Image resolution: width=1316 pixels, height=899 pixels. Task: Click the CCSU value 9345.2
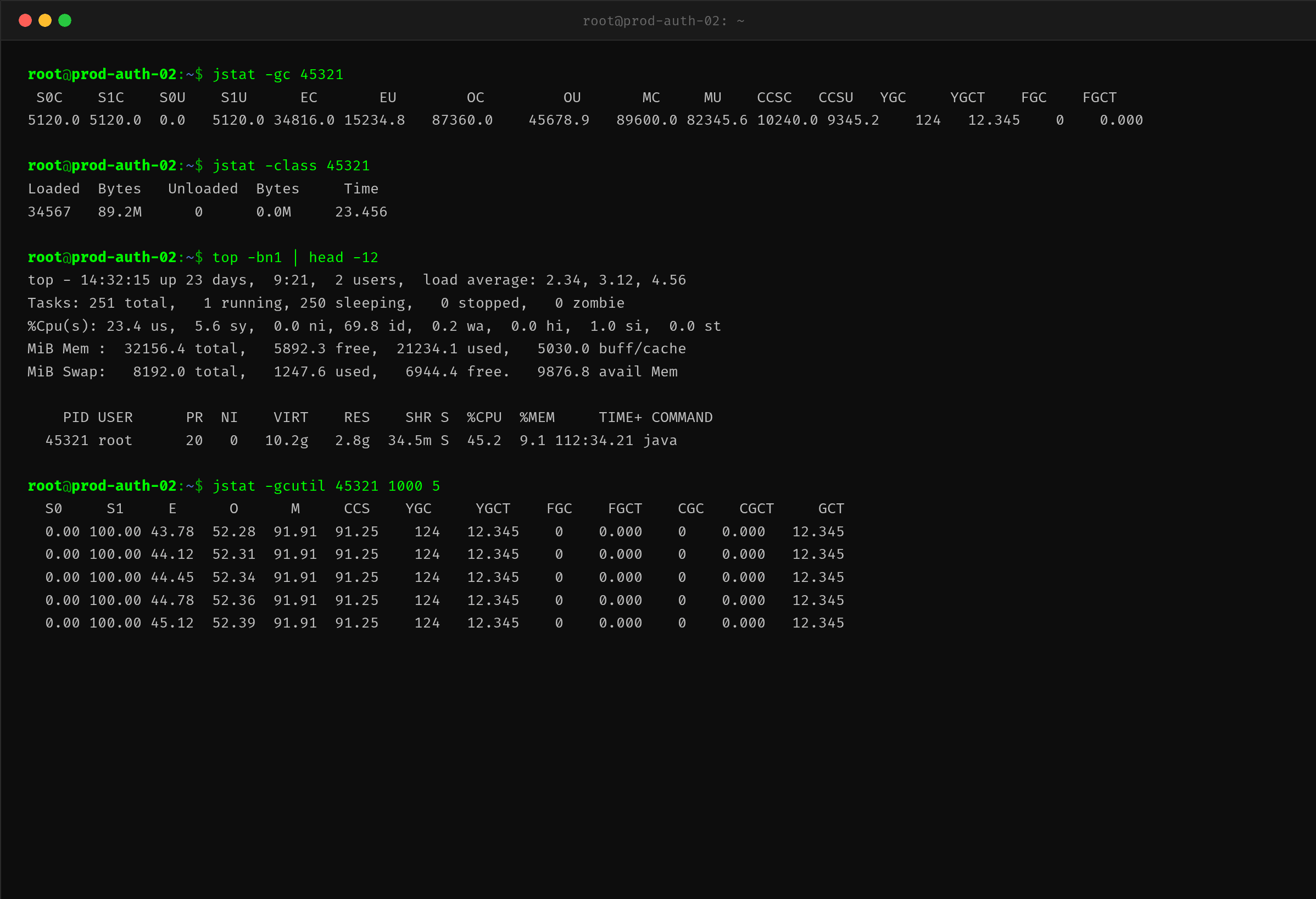point(854,120)
